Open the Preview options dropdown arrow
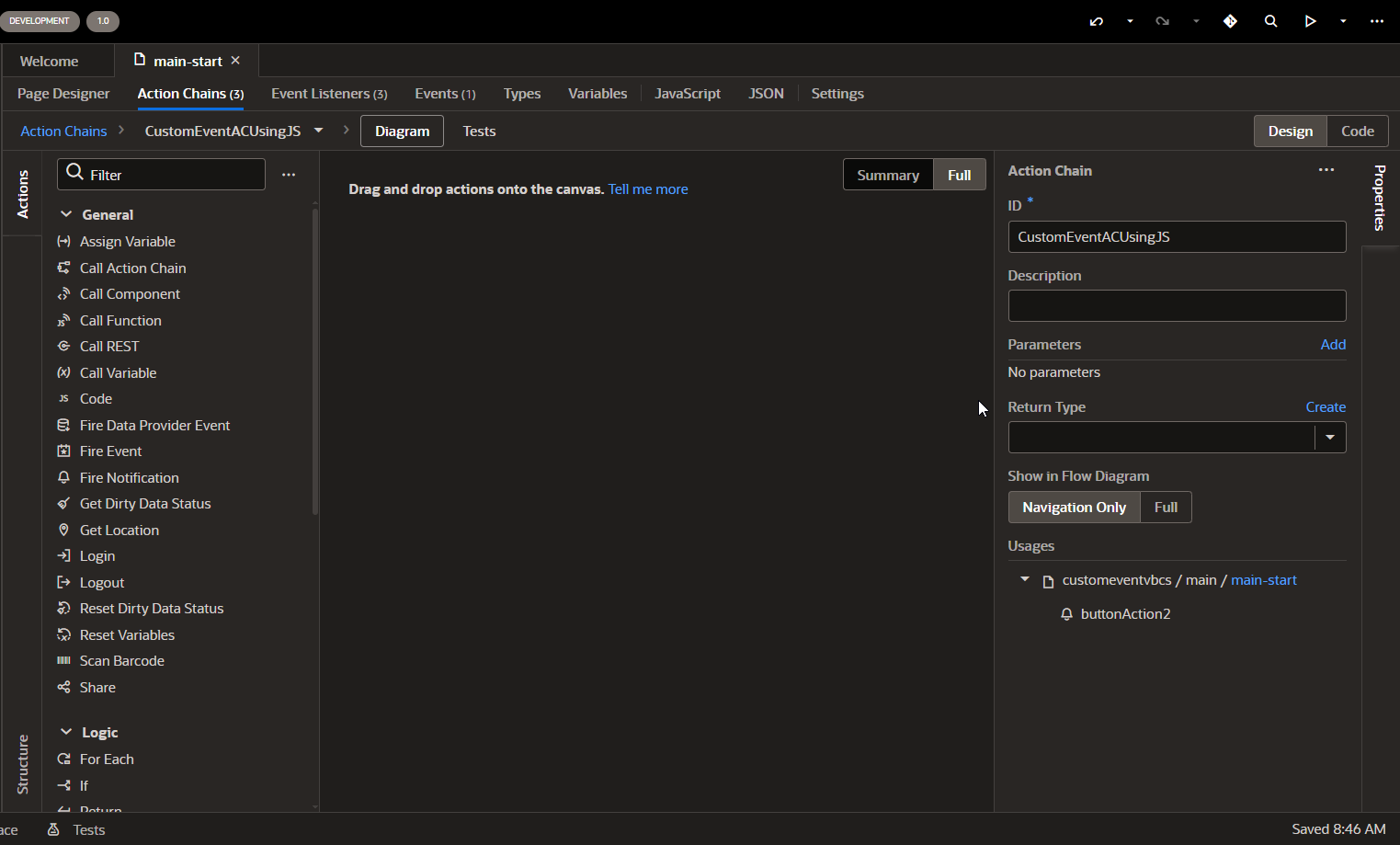Viewport: 1400px width, 845px height. pos(1343,21)
